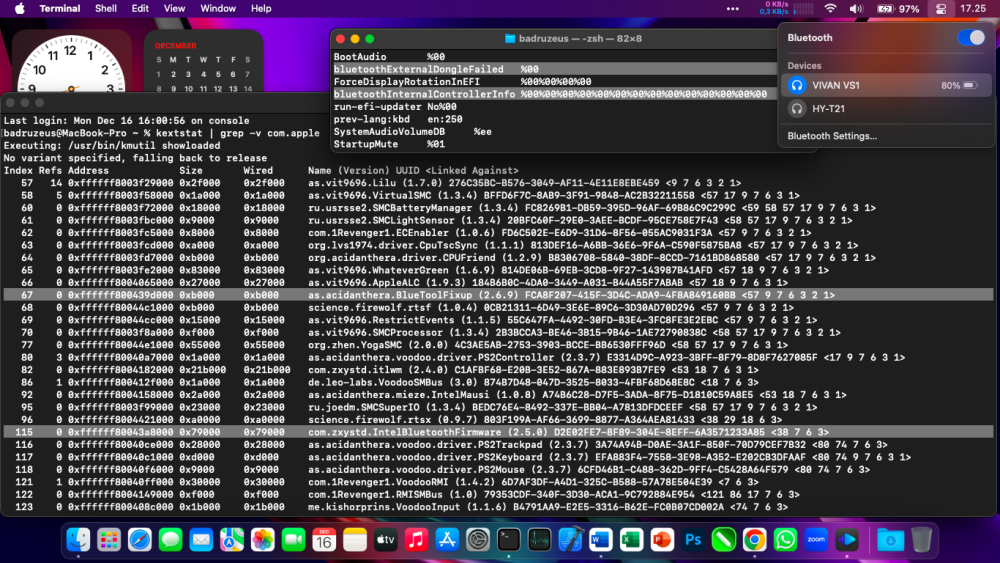The height and width of the screenshot is (563, 1000).
Task: Click the SystemAudioVolumeDB line
Action: (413, 131)
